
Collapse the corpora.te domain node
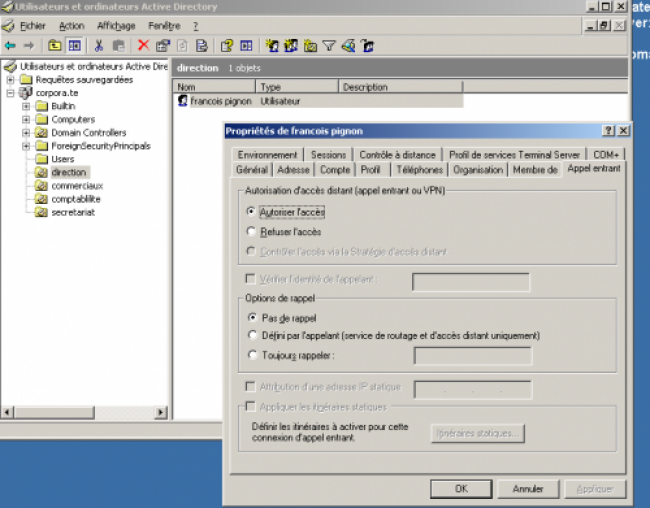coord(11,93)
